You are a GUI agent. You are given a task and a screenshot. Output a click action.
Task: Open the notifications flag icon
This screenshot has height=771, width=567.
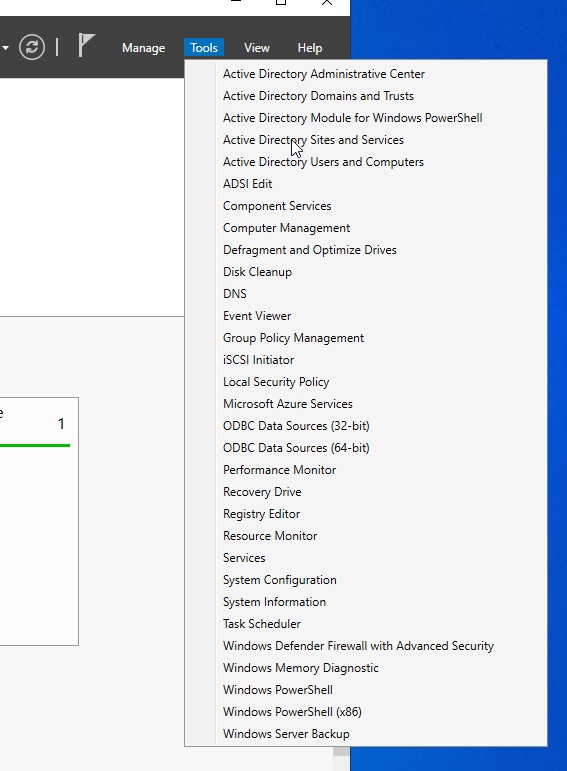86,45
